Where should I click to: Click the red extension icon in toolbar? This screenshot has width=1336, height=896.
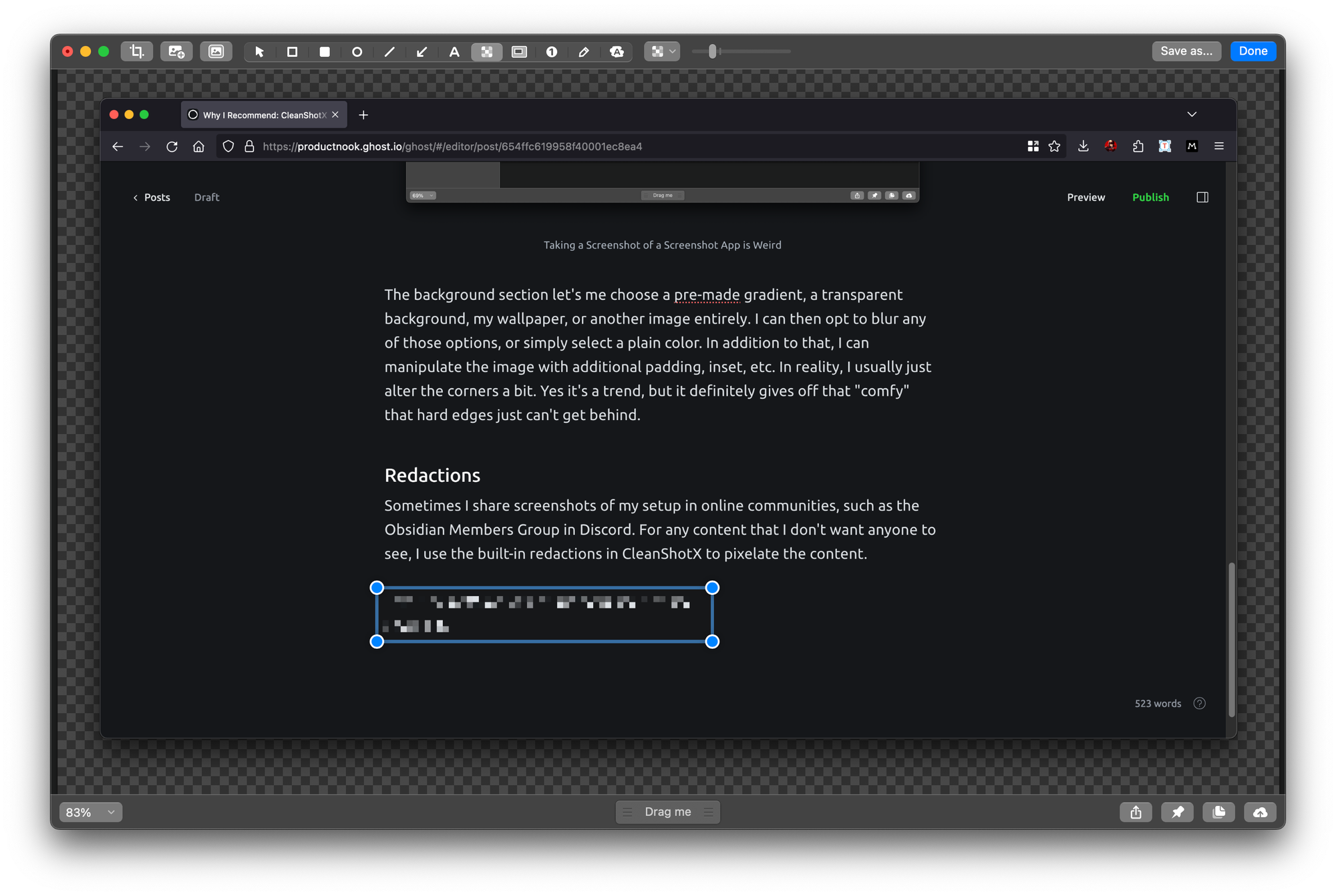(x=1110, y=146)
